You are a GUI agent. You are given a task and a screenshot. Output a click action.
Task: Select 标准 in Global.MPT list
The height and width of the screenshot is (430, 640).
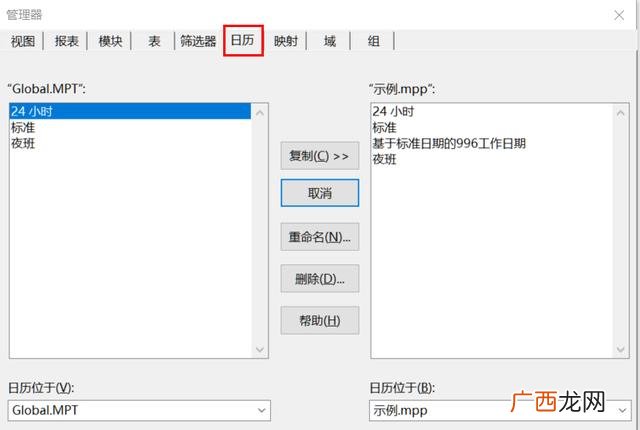pyautogui.click(x=130, y=127)
